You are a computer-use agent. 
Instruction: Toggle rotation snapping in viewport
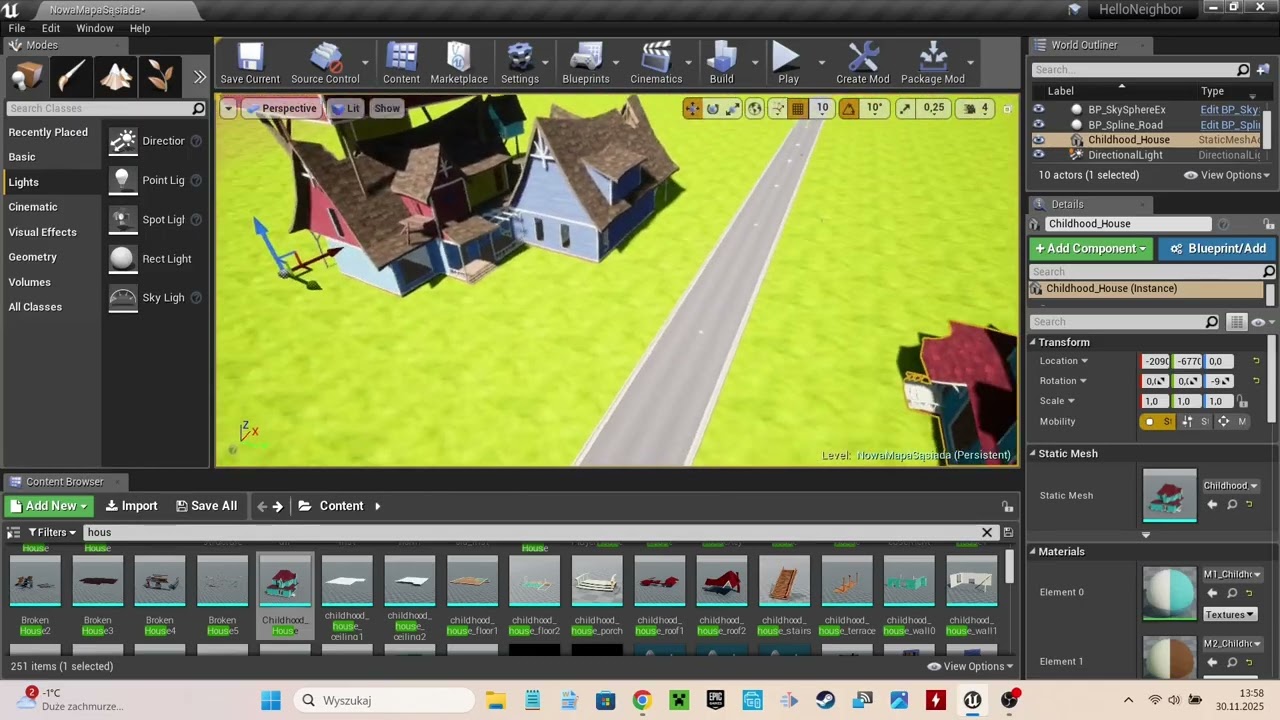click(848, 108)
